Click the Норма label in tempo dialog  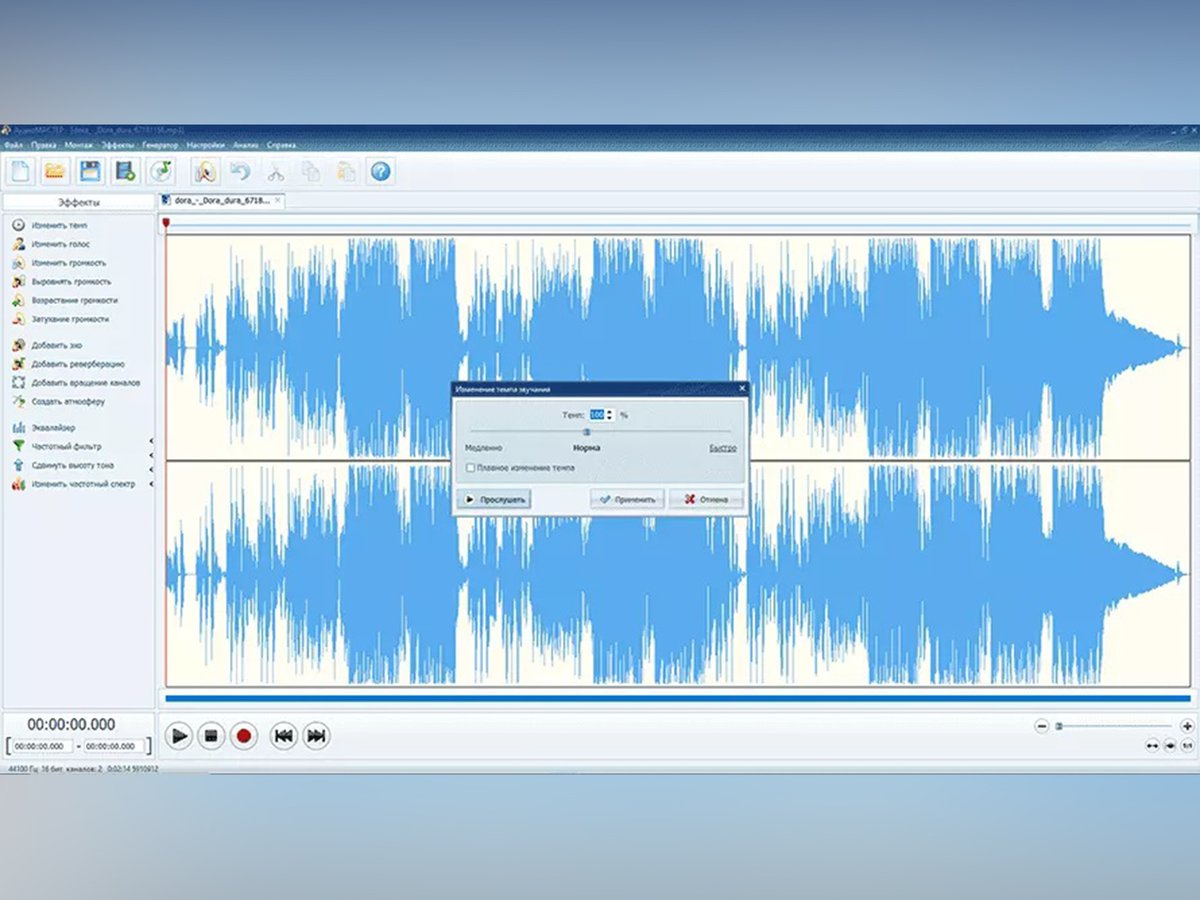(x=587, y=448)
